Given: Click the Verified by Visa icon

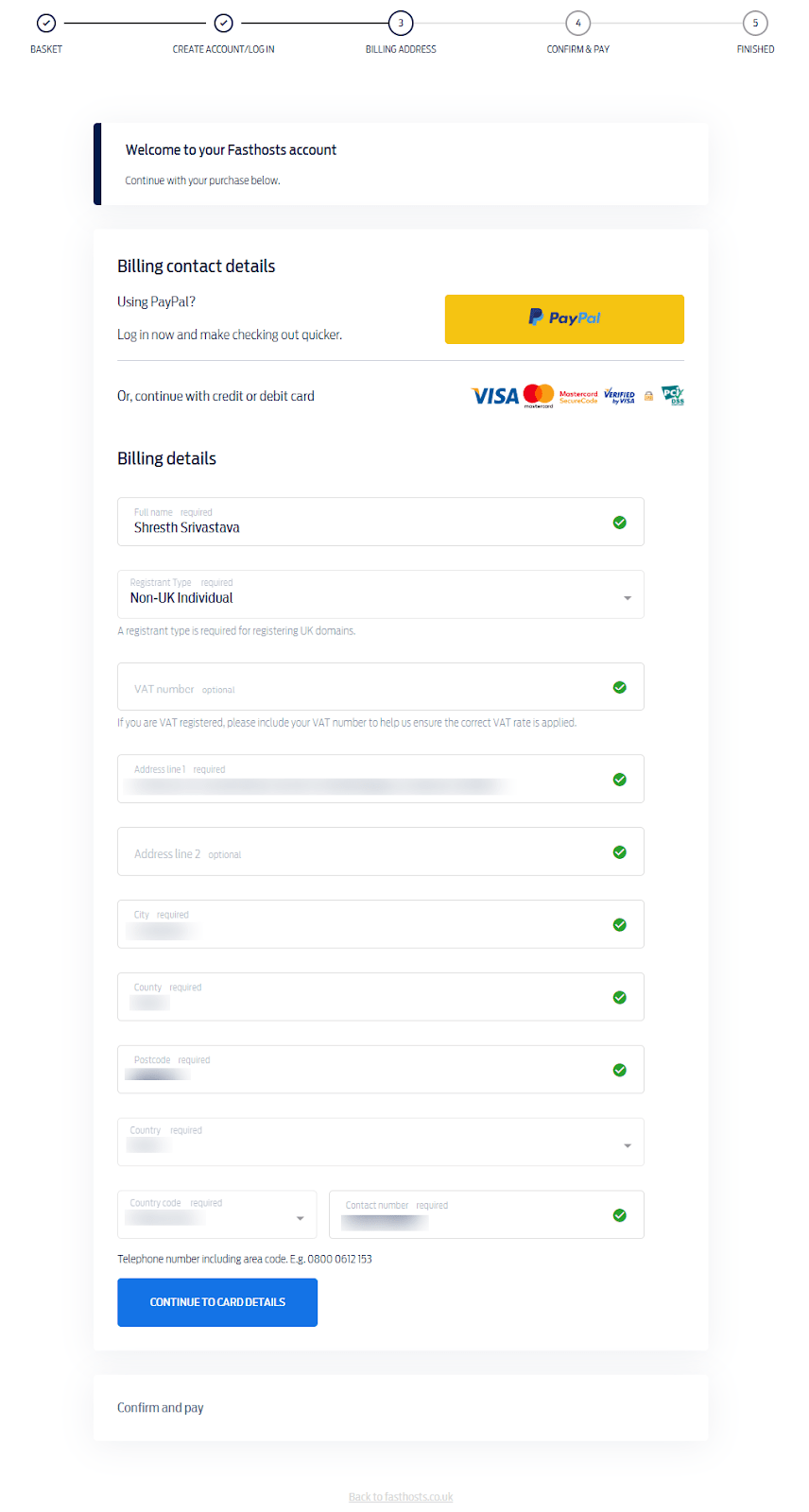Looking at the screenshot, I should coord(620,395).
